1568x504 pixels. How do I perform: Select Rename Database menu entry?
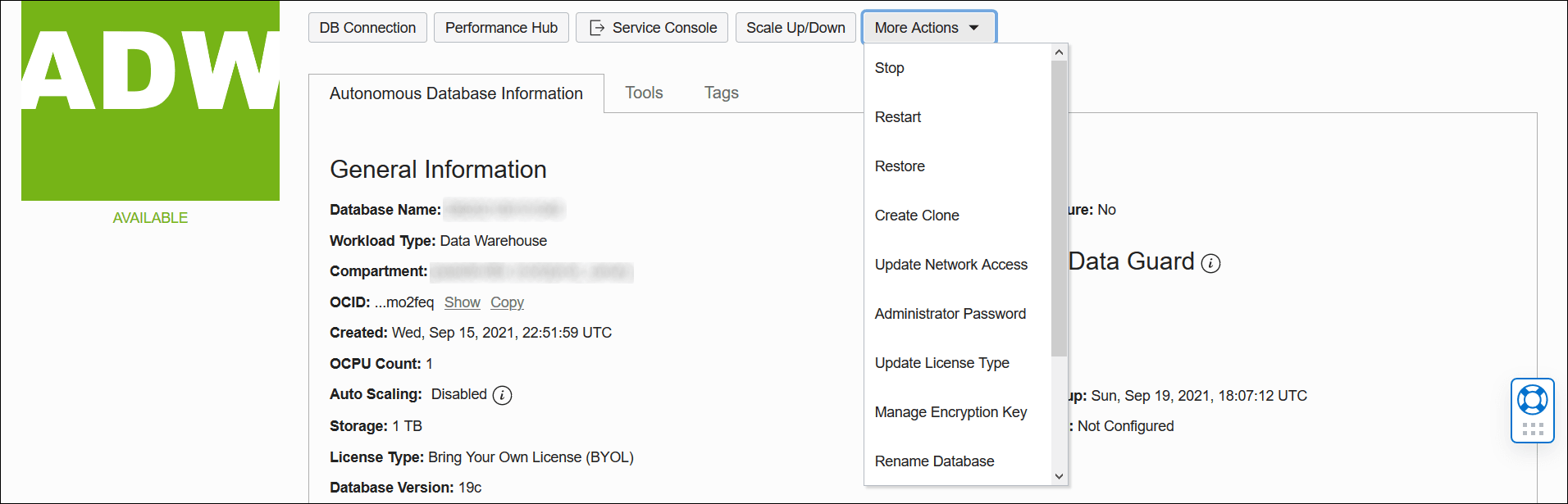935,461
